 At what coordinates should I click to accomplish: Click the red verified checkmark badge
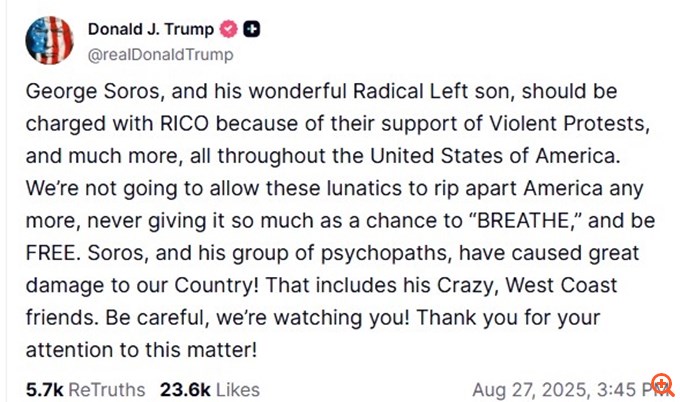[229, 29]
